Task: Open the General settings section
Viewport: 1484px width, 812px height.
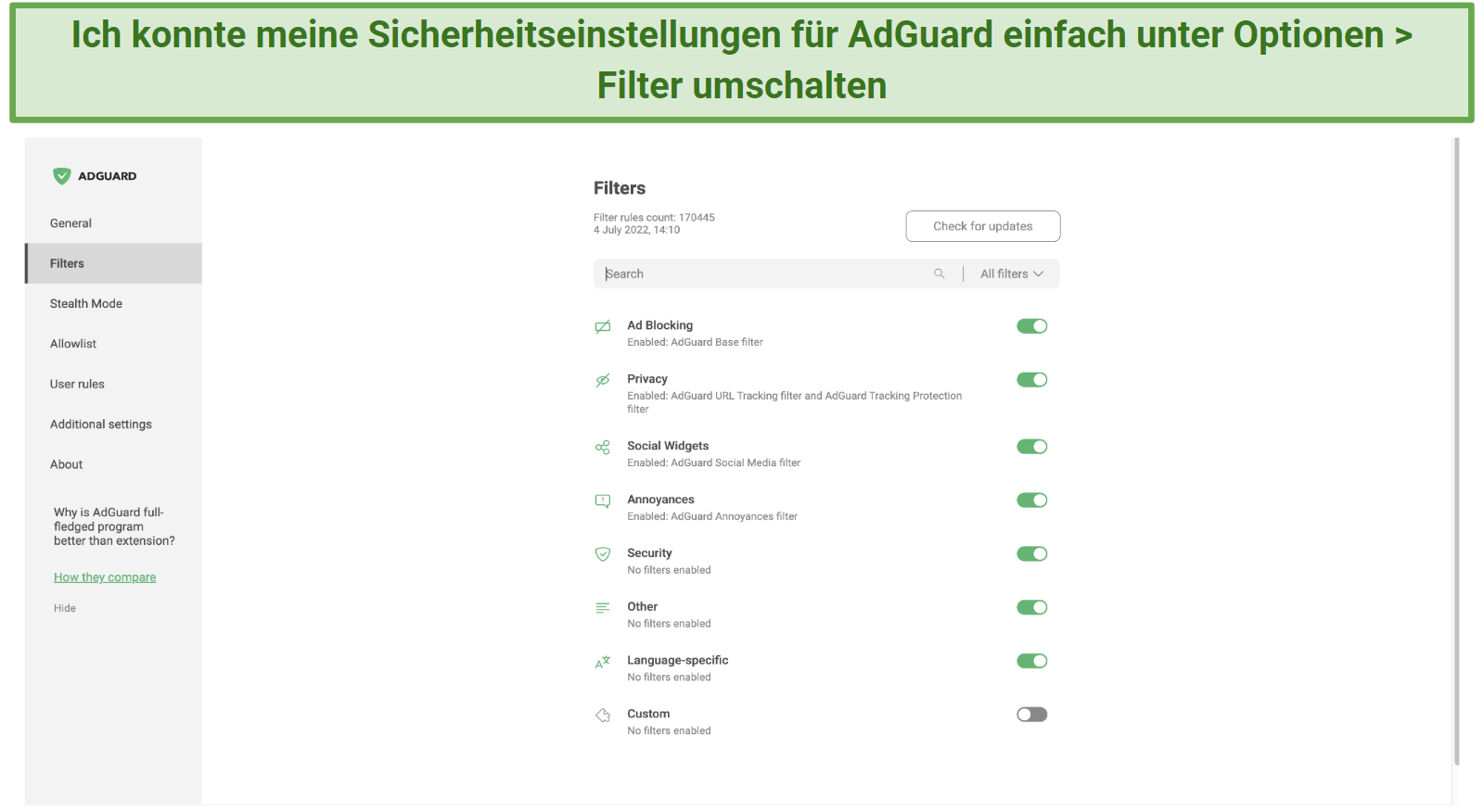Action: [113, 223]
